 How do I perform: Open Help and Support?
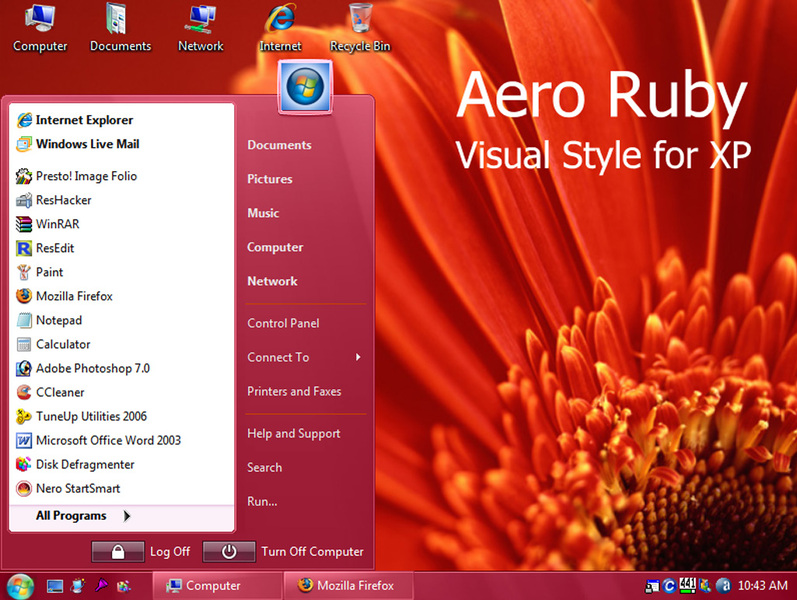[294, 434]
